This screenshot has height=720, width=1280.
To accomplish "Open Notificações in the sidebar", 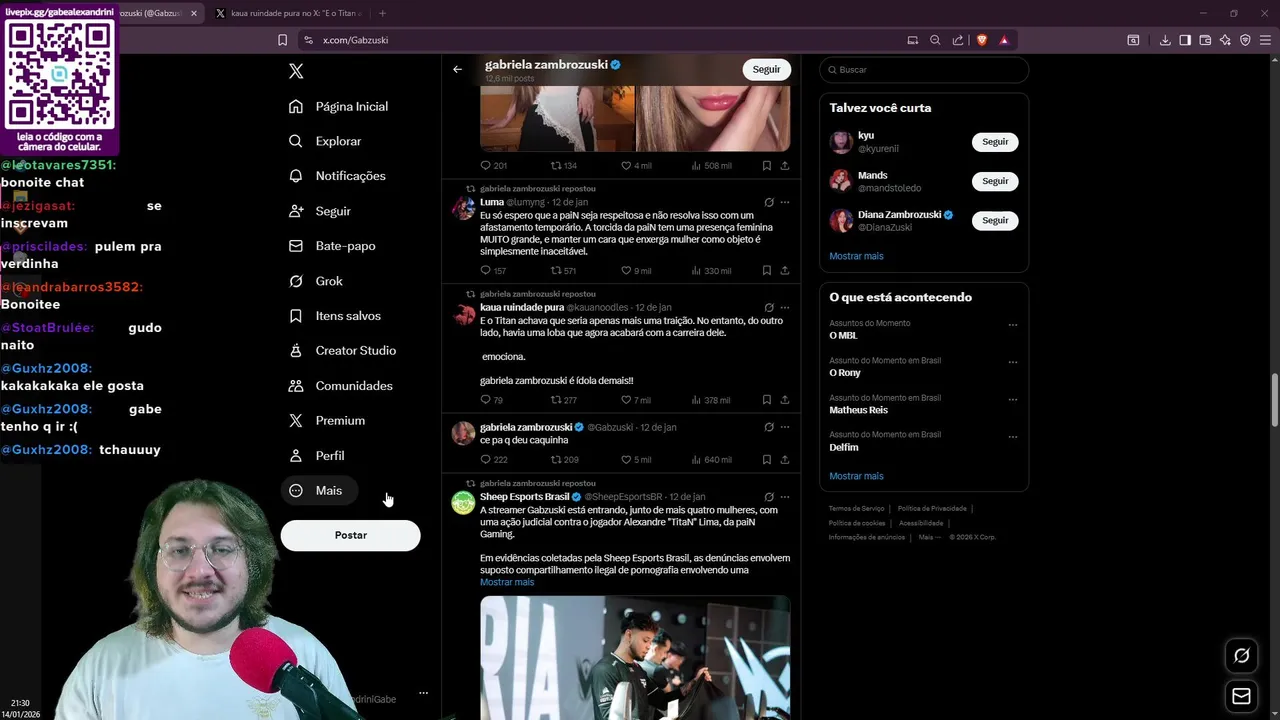I will [337, 176].
